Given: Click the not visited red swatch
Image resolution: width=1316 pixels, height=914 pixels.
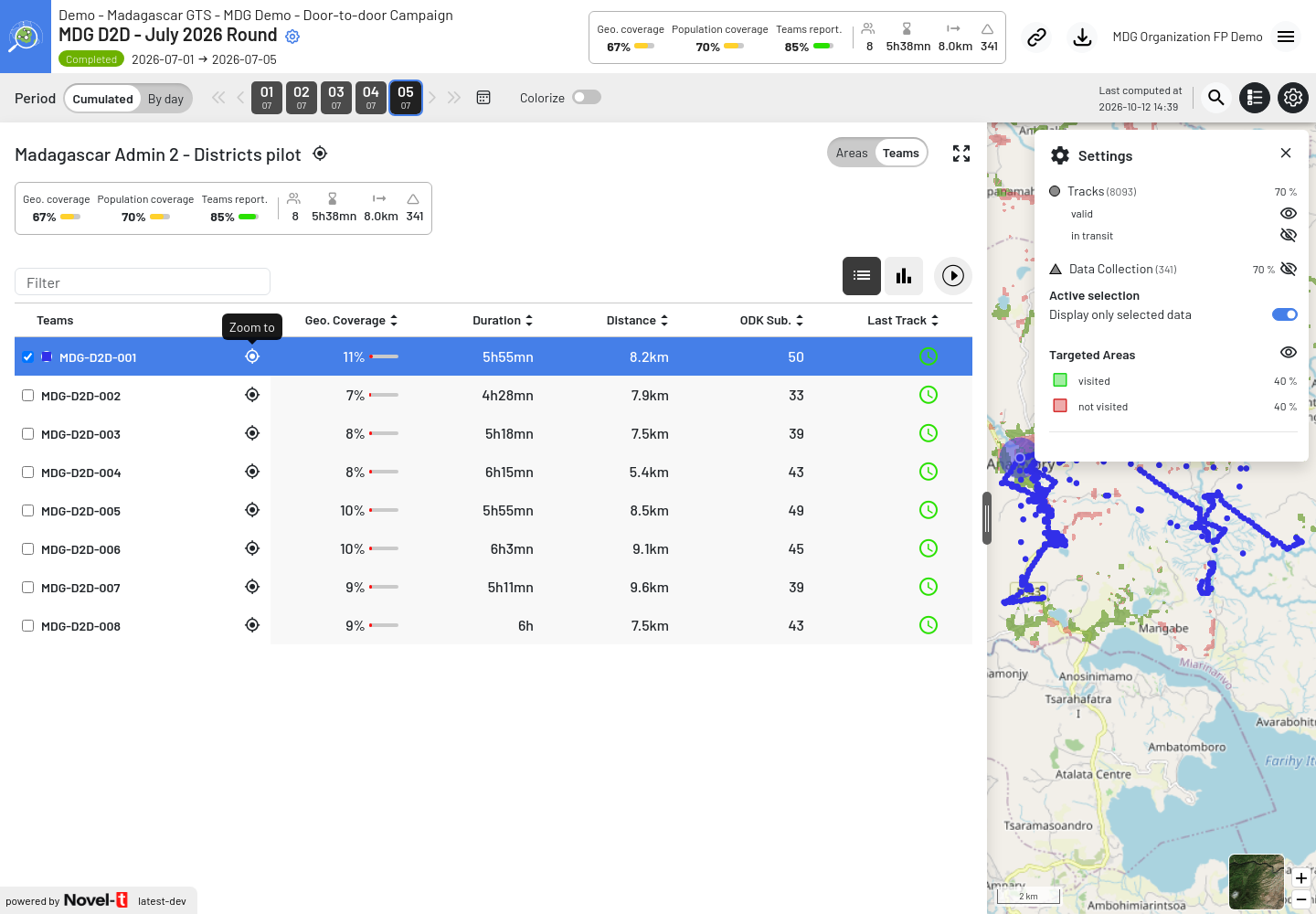Looking at the screenshot, I should [x=1060, y=406].
